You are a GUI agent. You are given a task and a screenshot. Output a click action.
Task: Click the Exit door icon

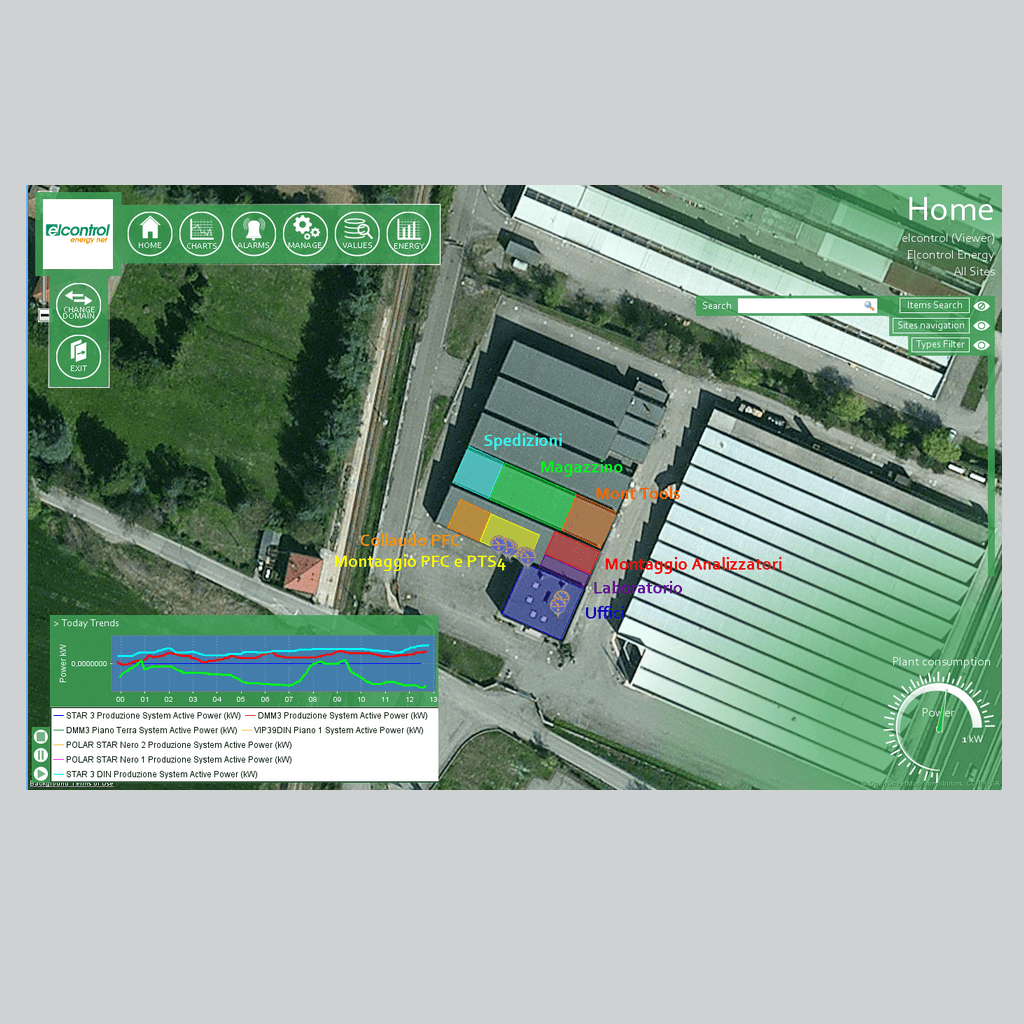pos(79,355)
